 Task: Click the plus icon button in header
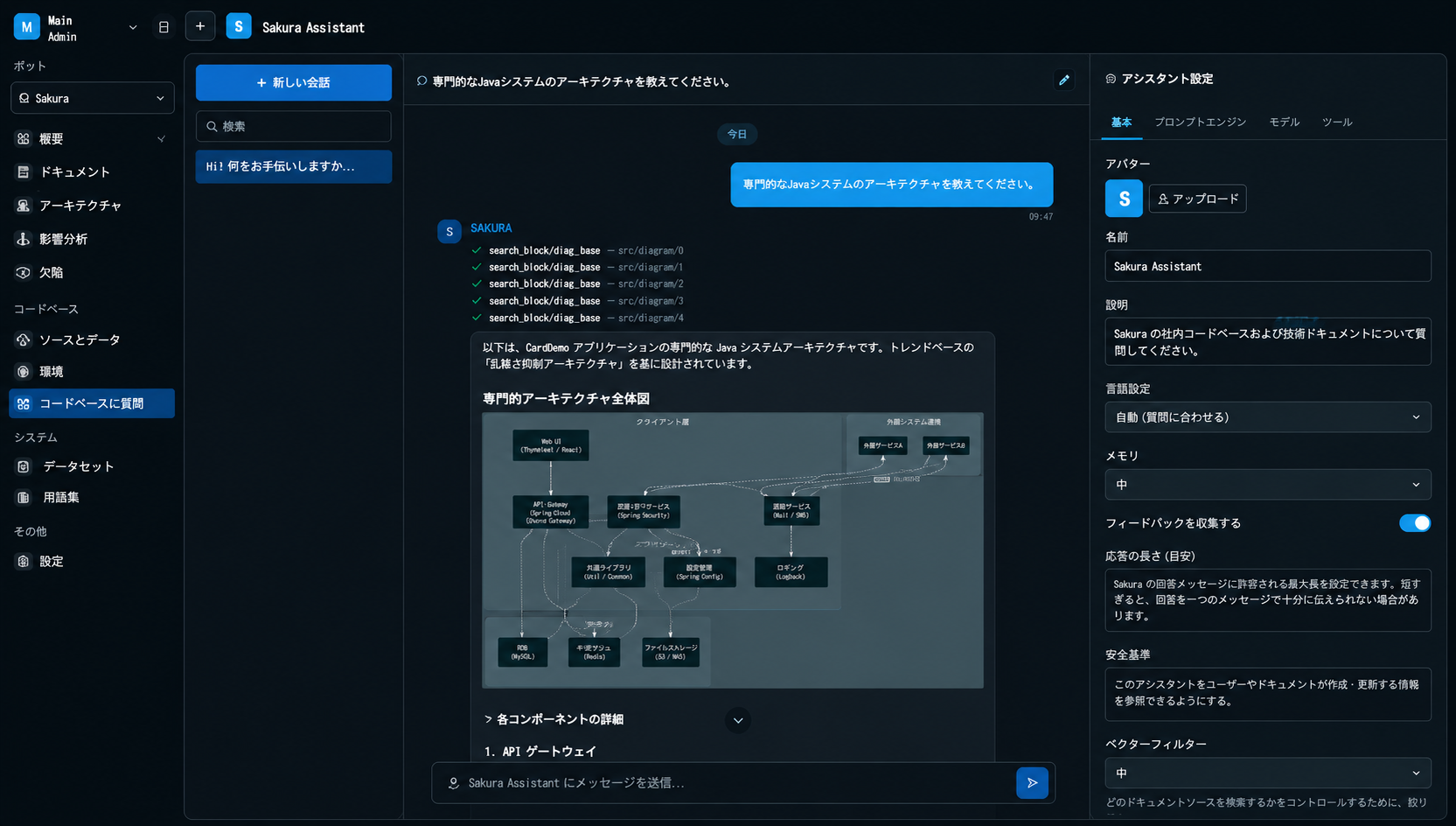point(200,26)
